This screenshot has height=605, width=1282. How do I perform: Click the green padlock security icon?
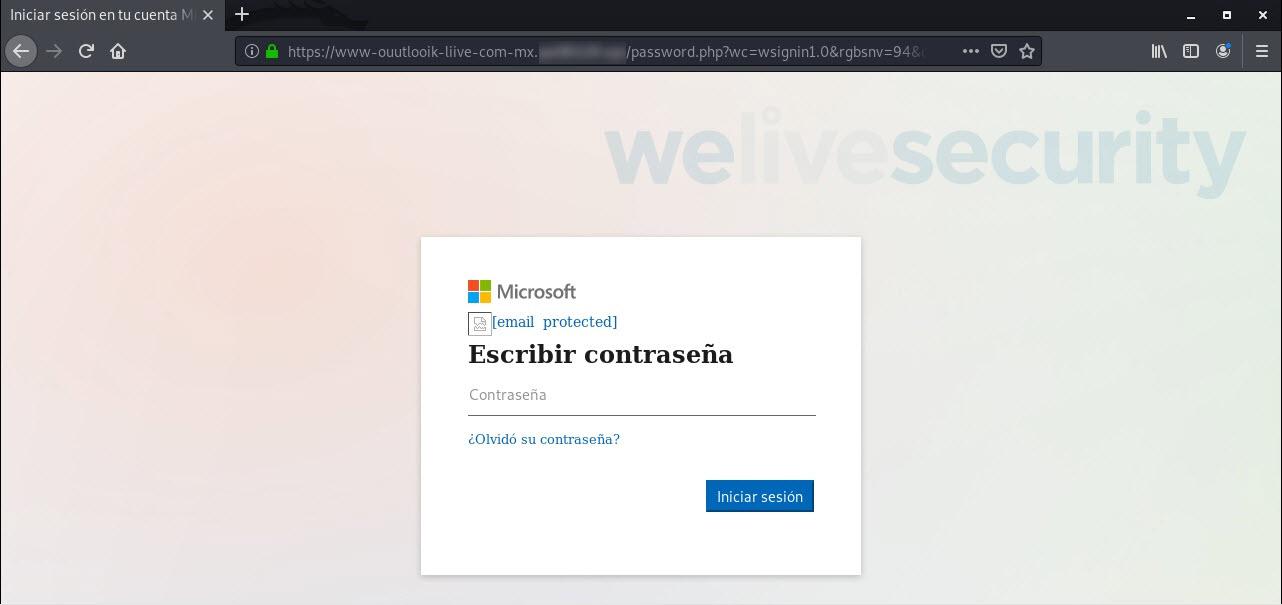point(272,51)
